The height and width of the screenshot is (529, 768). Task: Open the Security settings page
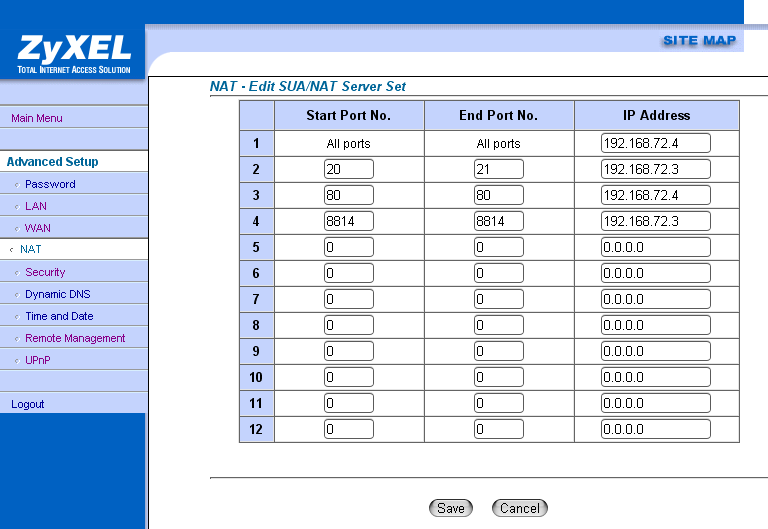coord(45,272)
